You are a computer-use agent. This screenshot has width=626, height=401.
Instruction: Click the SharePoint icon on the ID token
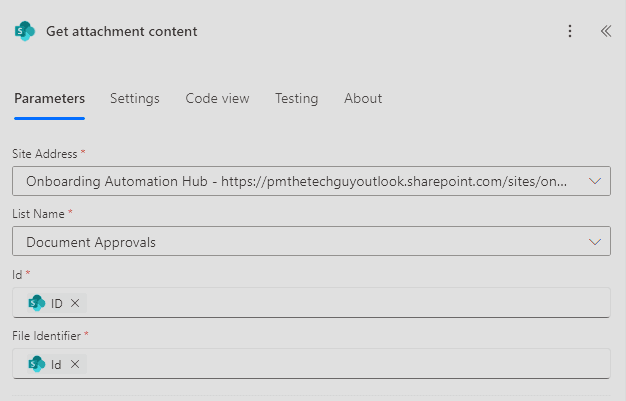pos(37,303)
